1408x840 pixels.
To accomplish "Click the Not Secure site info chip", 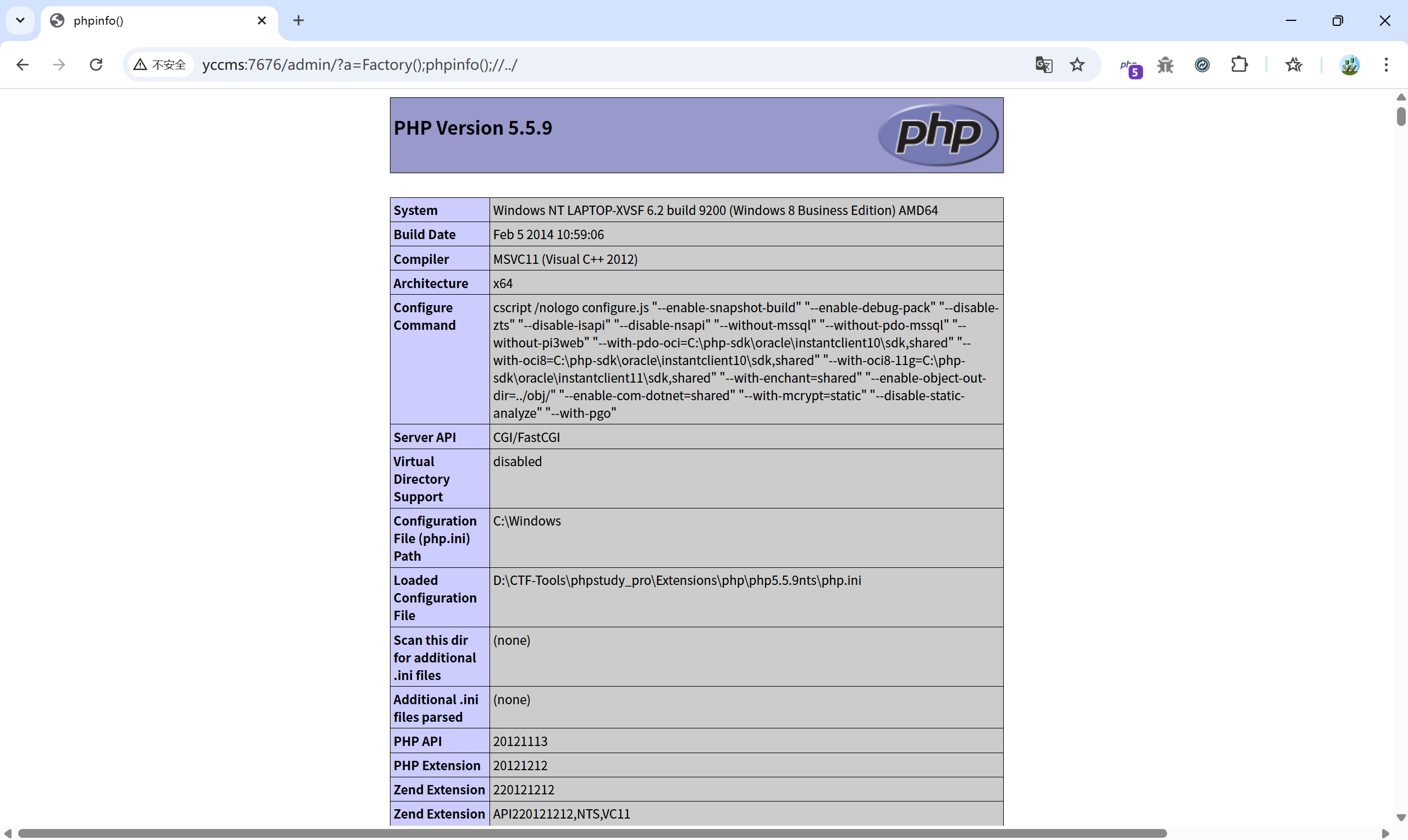I will click(x=160, y=64).
